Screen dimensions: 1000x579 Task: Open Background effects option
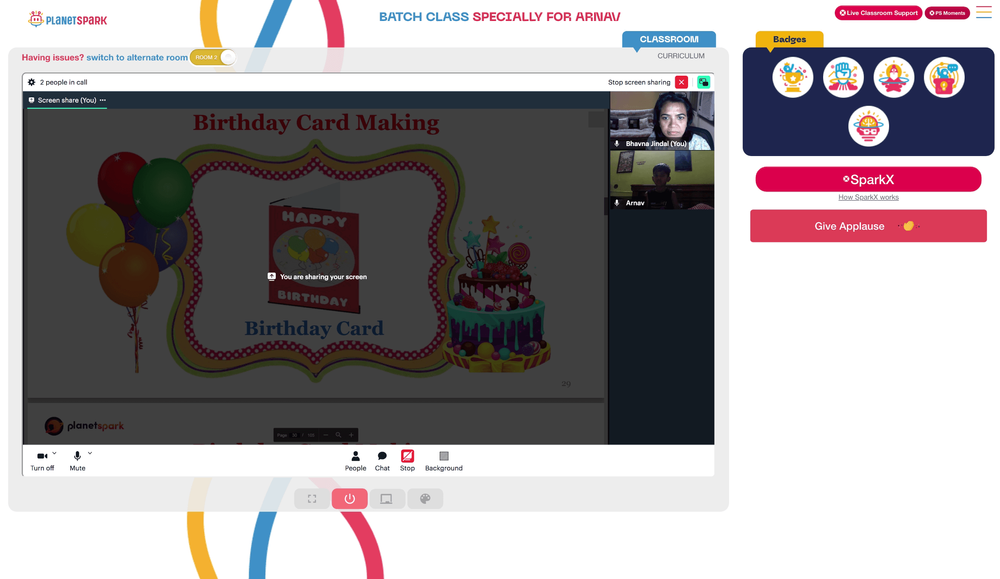coord(444,460)
